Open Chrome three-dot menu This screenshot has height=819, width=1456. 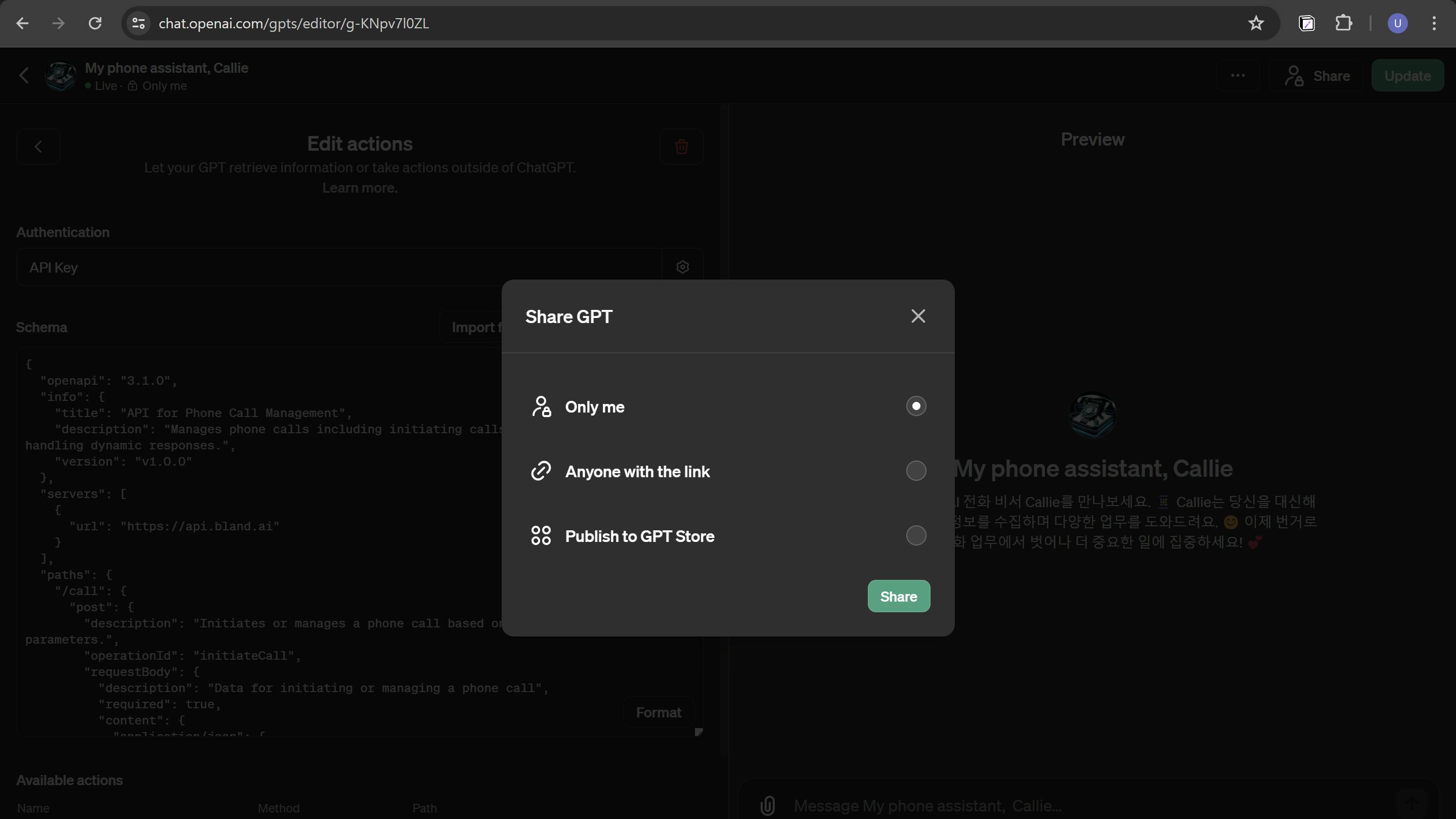click(x=1433, y=23)
